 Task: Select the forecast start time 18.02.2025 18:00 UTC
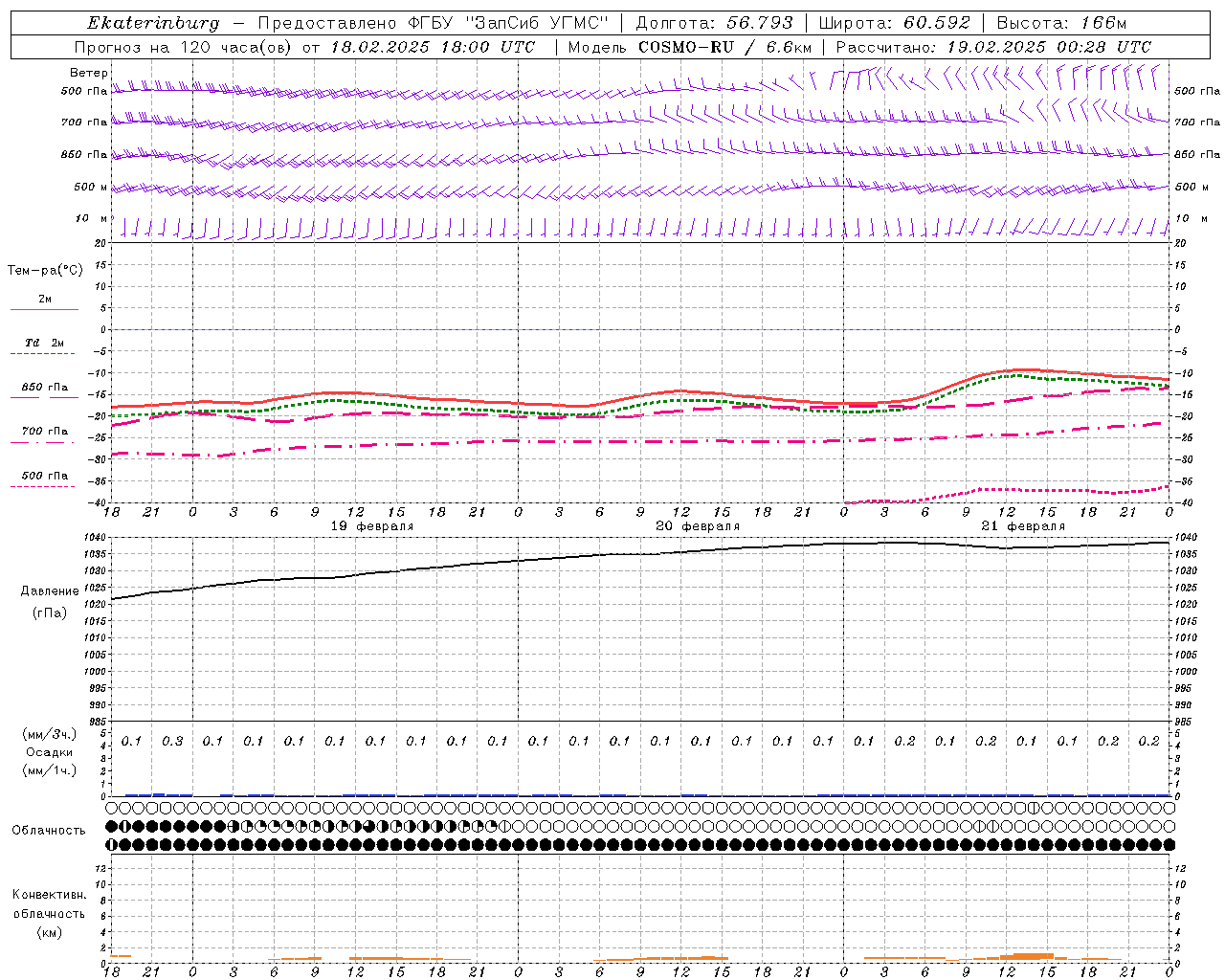[433, 47]
